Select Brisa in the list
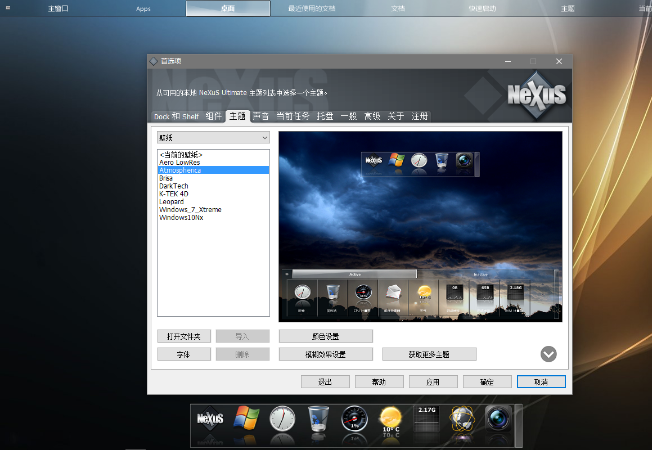Image resolution: width=652 pixels, height=450 pixels. coord(213,178)
